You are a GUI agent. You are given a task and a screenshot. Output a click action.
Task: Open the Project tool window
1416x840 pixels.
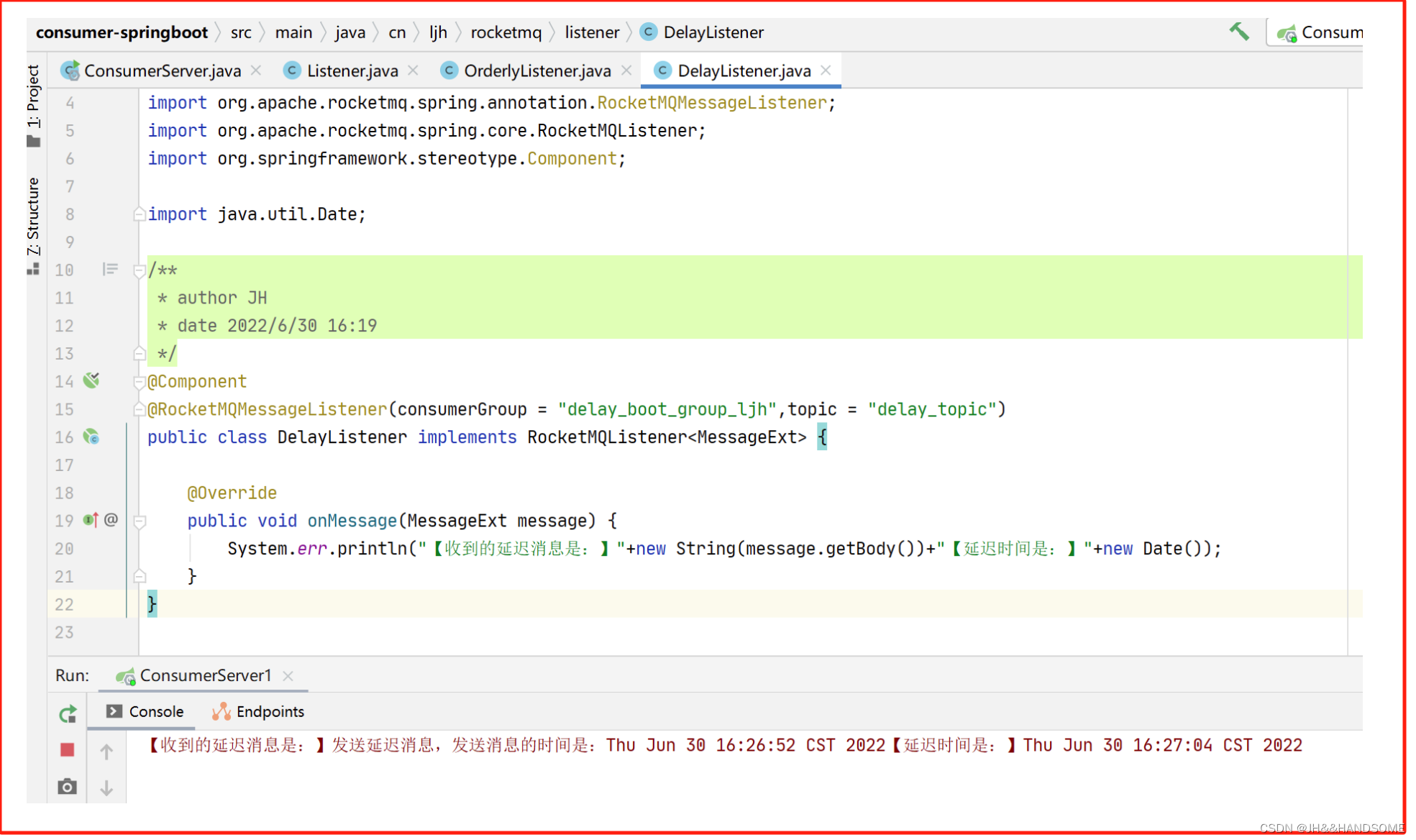34,105
